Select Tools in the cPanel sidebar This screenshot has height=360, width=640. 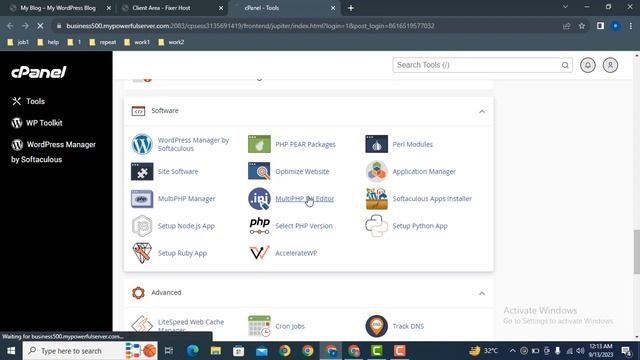29,101
